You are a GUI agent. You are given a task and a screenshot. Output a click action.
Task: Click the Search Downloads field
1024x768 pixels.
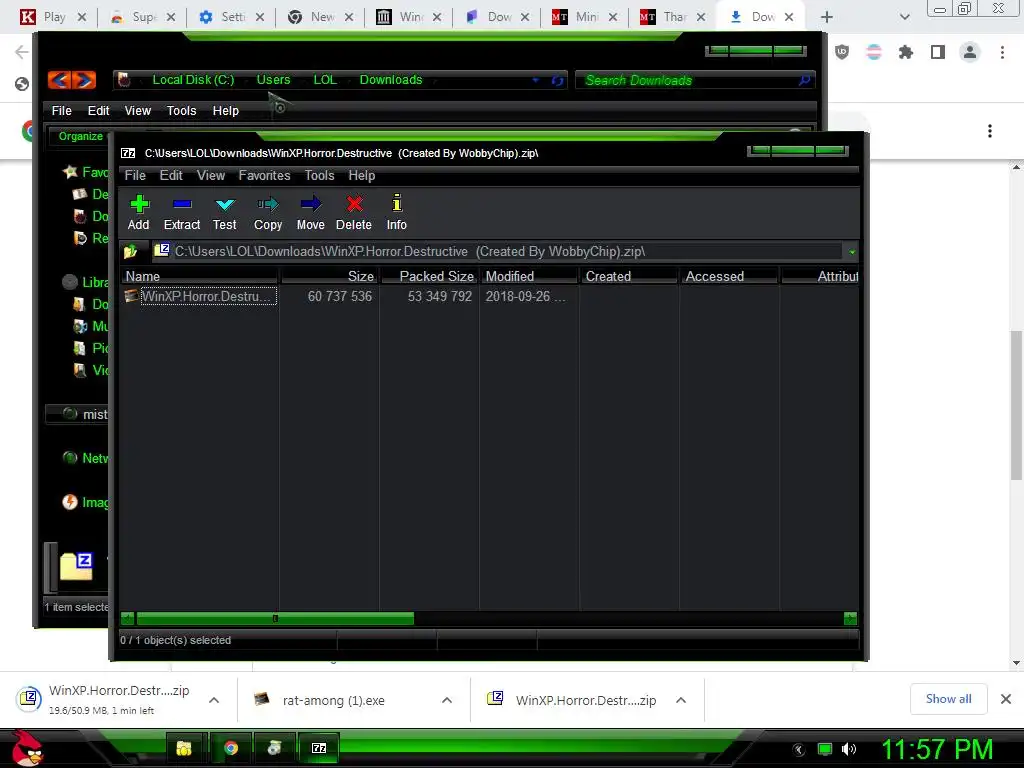pos(695,80)
